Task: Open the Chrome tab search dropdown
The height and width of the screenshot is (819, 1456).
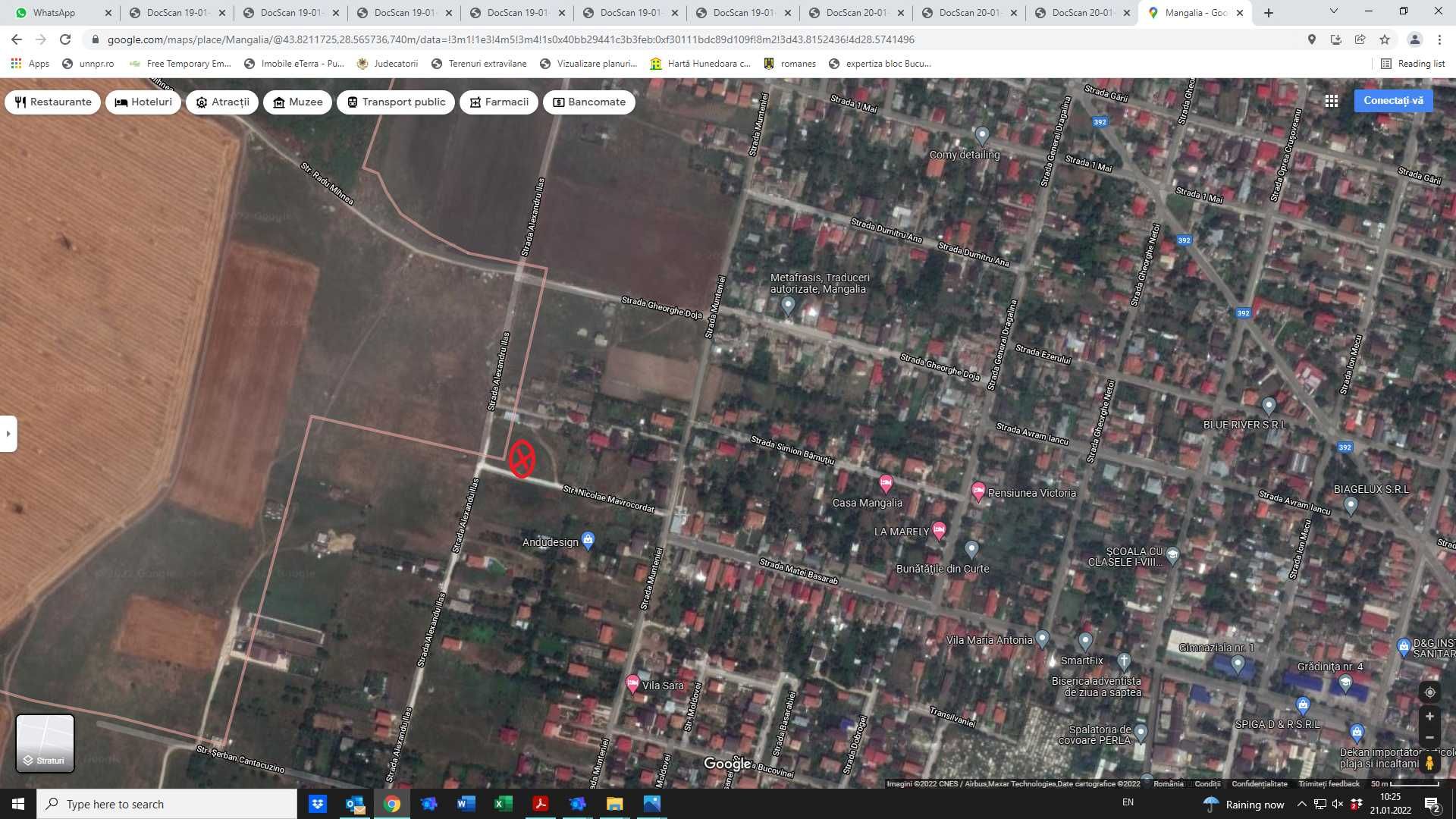Action: pos(1333,11)
